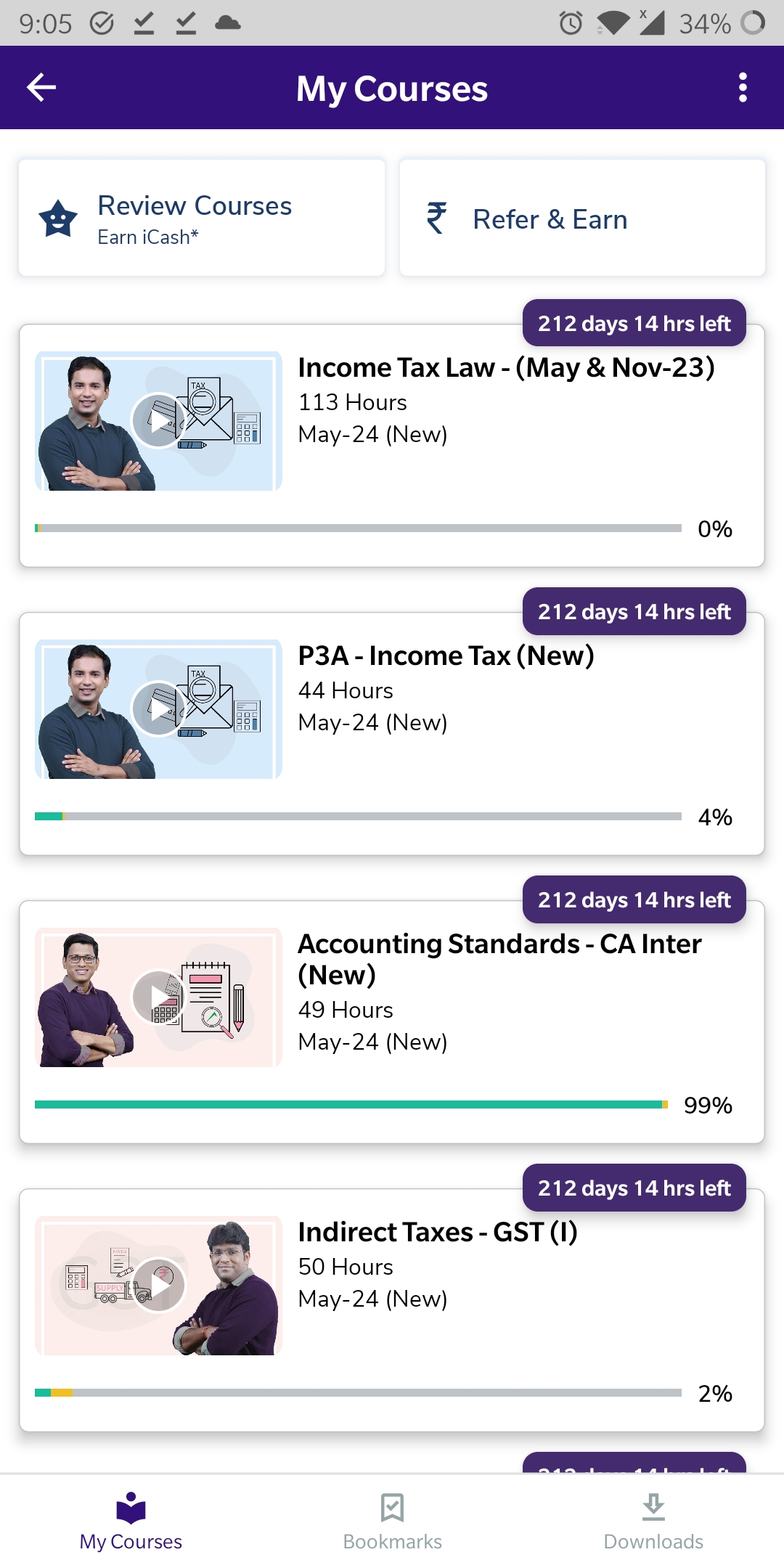The height and width of the screenshot is (1568, 784).
Task: Tap the Downloads arrow icon
Action: [653, 1508]
